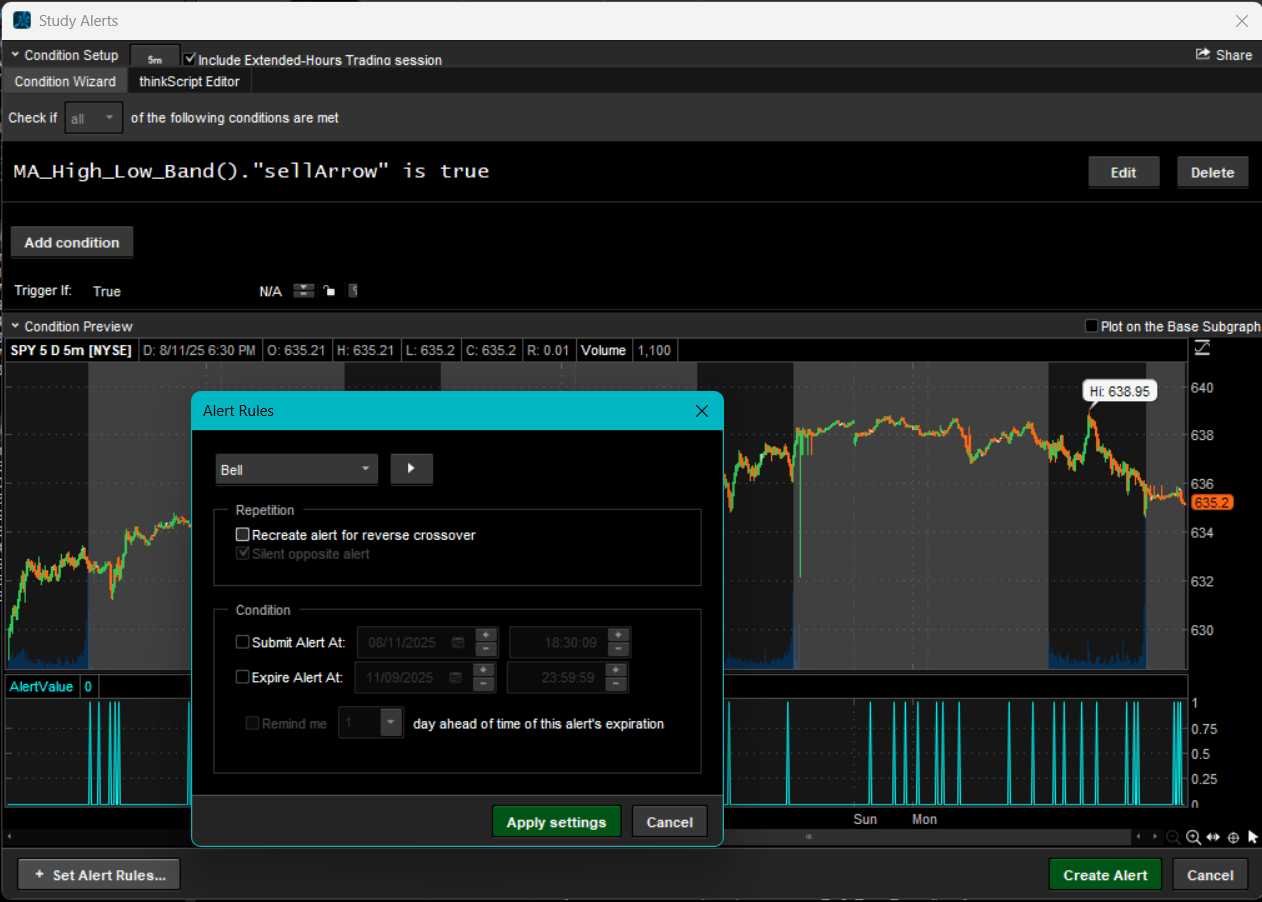Zoom in the preview chart

coord(1193,837)
